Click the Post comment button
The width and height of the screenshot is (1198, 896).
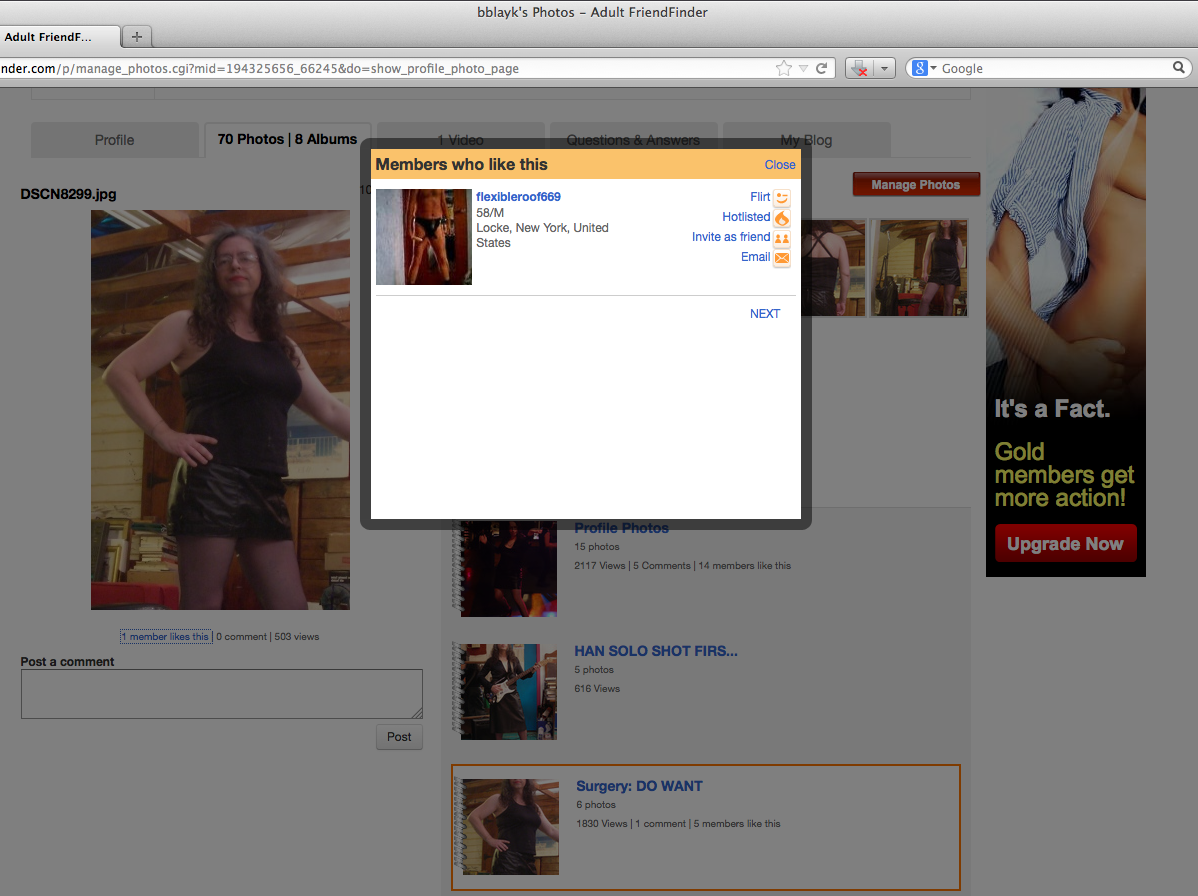point(399,737)
